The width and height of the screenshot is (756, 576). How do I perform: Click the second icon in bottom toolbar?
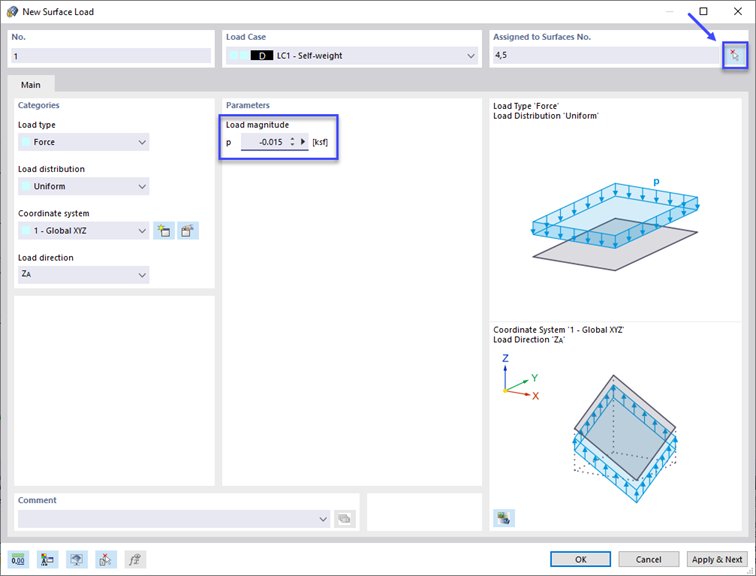[x=47, y=560]
